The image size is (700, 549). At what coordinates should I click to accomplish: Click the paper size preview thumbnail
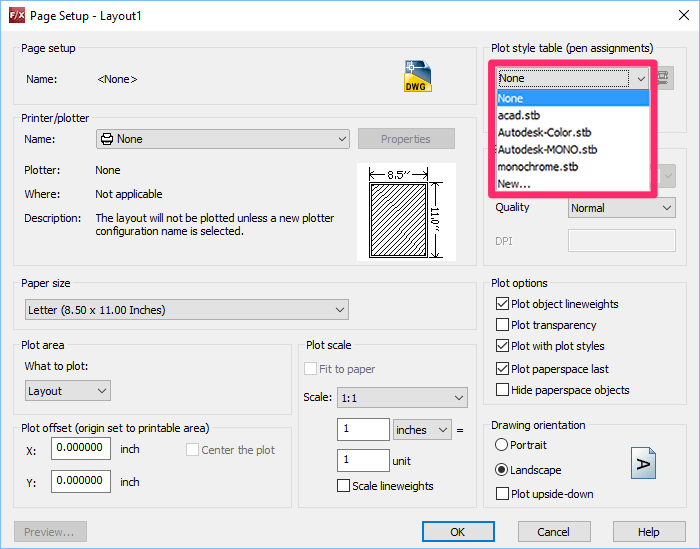point(406,212)
